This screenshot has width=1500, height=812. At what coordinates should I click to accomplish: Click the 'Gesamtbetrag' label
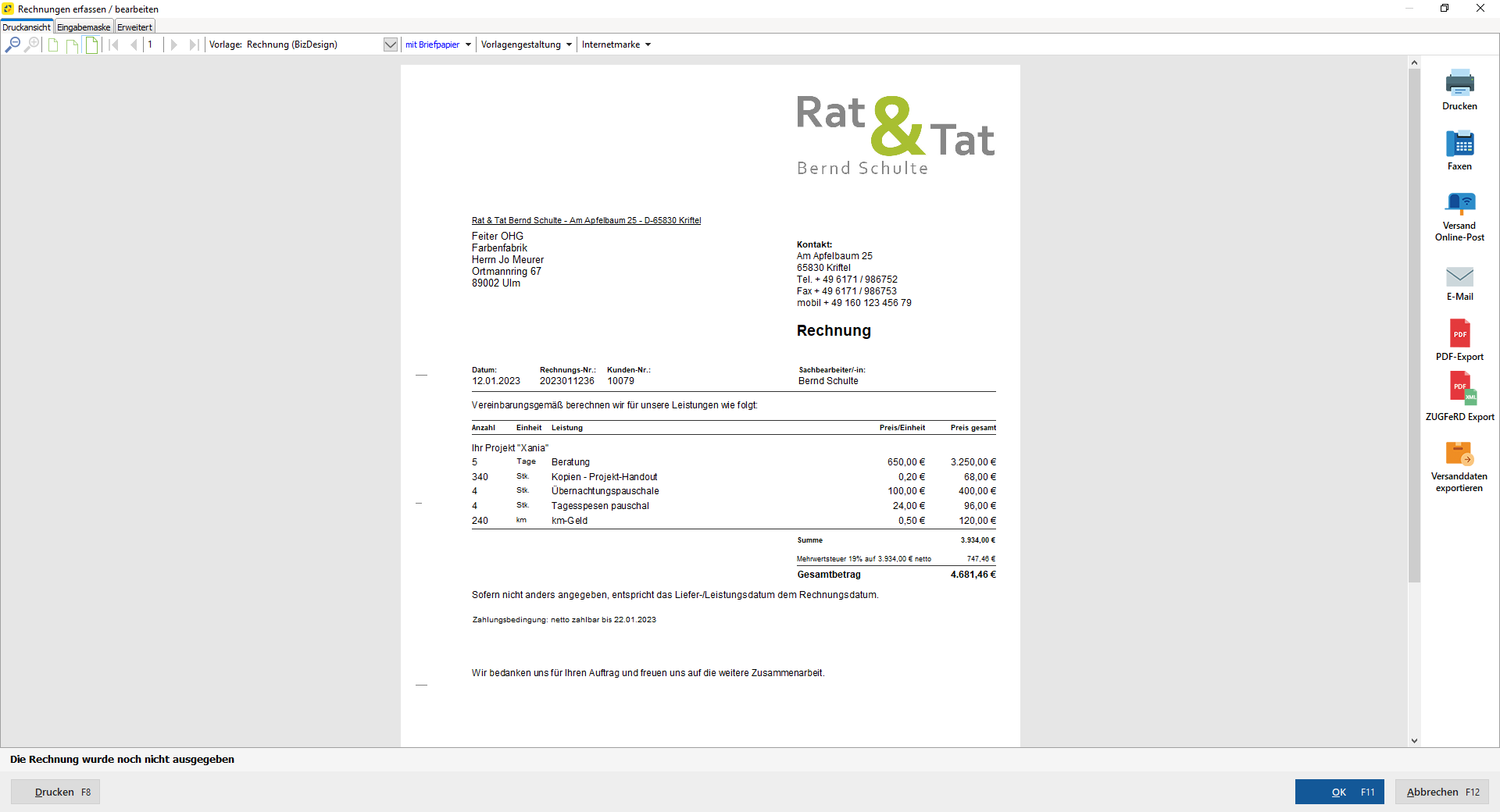829,575
